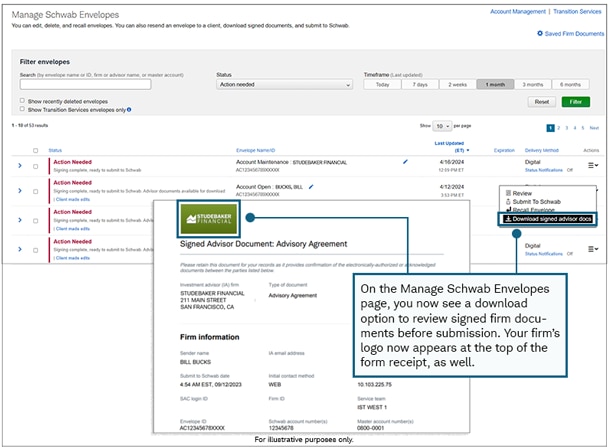This screenshot has width=608, height=447.
Task: Click green Filter button
Action: click(x=576, y=102)
